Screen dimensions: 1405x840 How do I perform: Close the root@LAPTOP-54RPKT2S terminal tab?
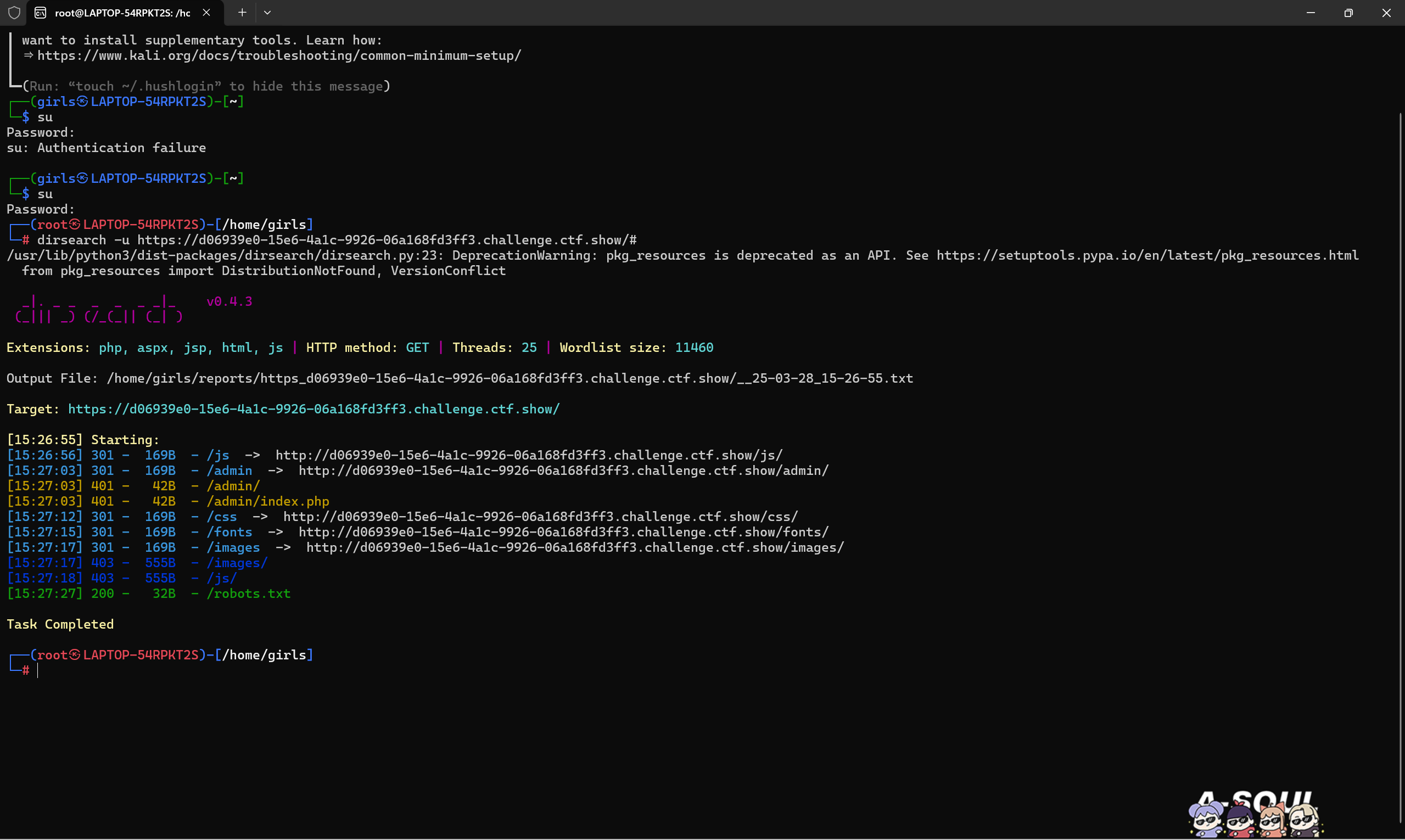click(206, 13)
